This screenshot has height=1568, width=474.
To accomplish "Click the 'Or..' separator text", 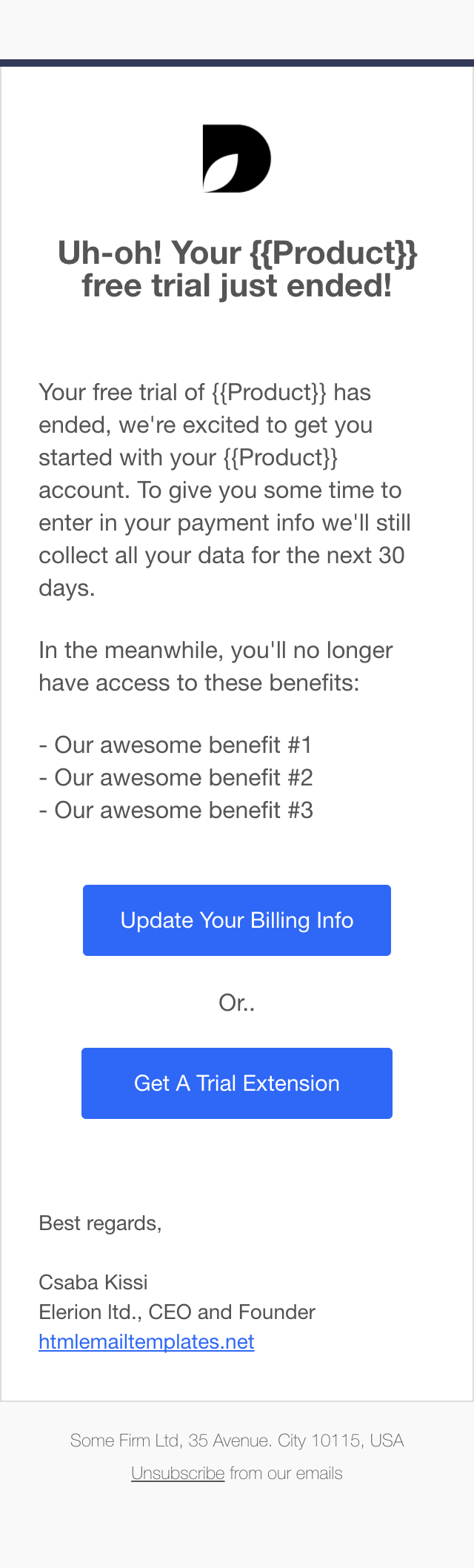I will 237,1003.
